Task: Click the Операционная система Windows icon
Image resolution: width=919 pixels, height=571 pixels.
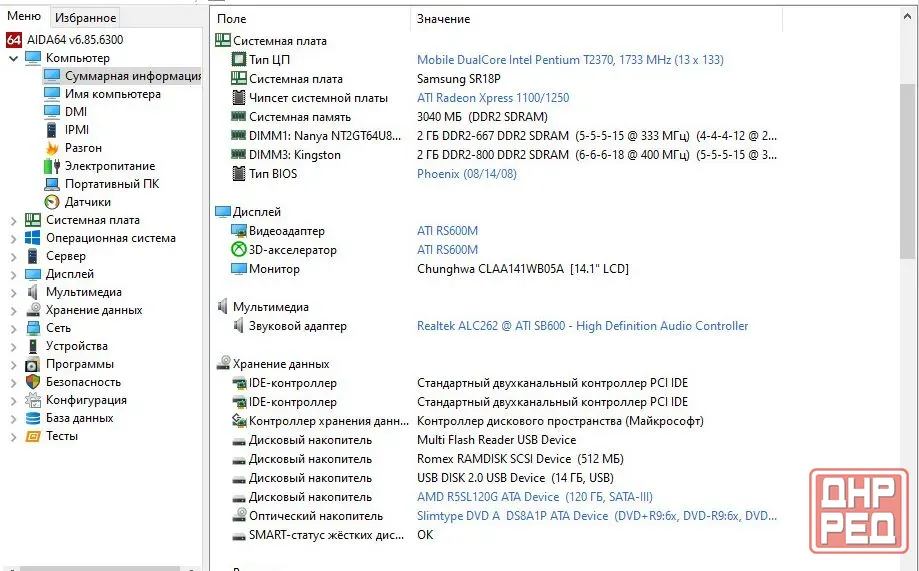Action: (33, 238)
